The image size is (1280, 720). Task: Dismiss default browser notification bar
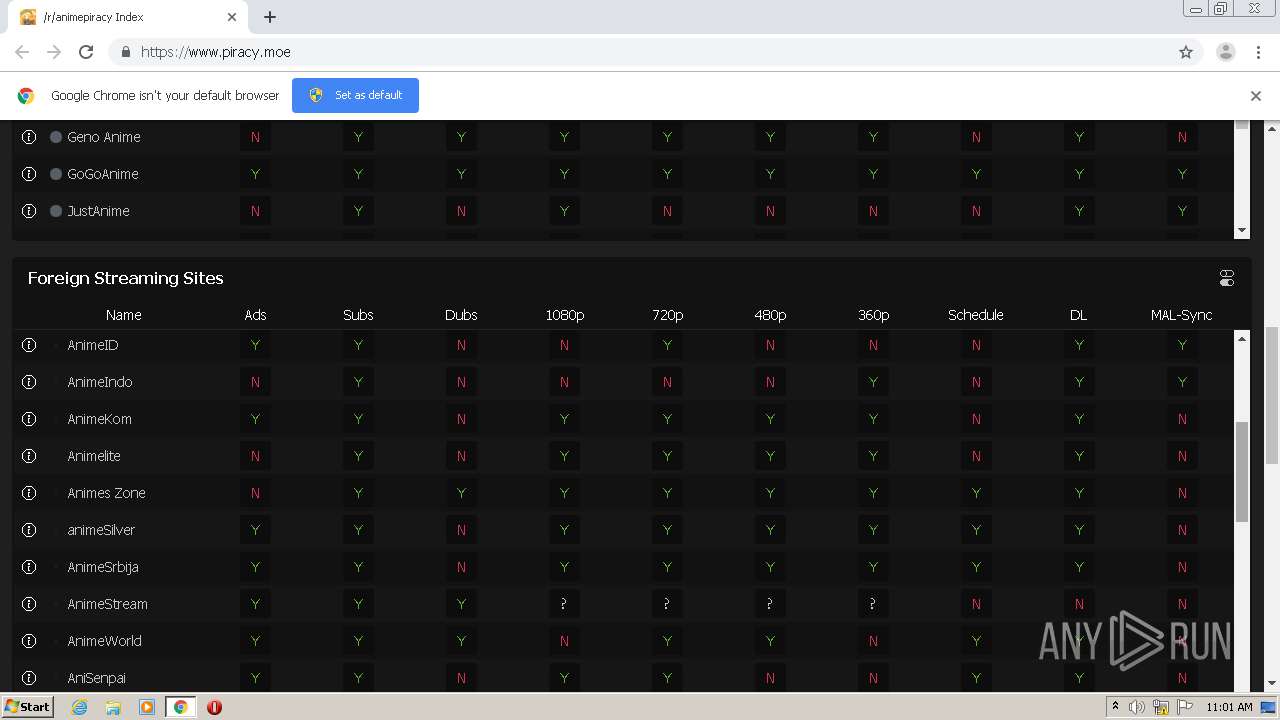point(1256,96)
